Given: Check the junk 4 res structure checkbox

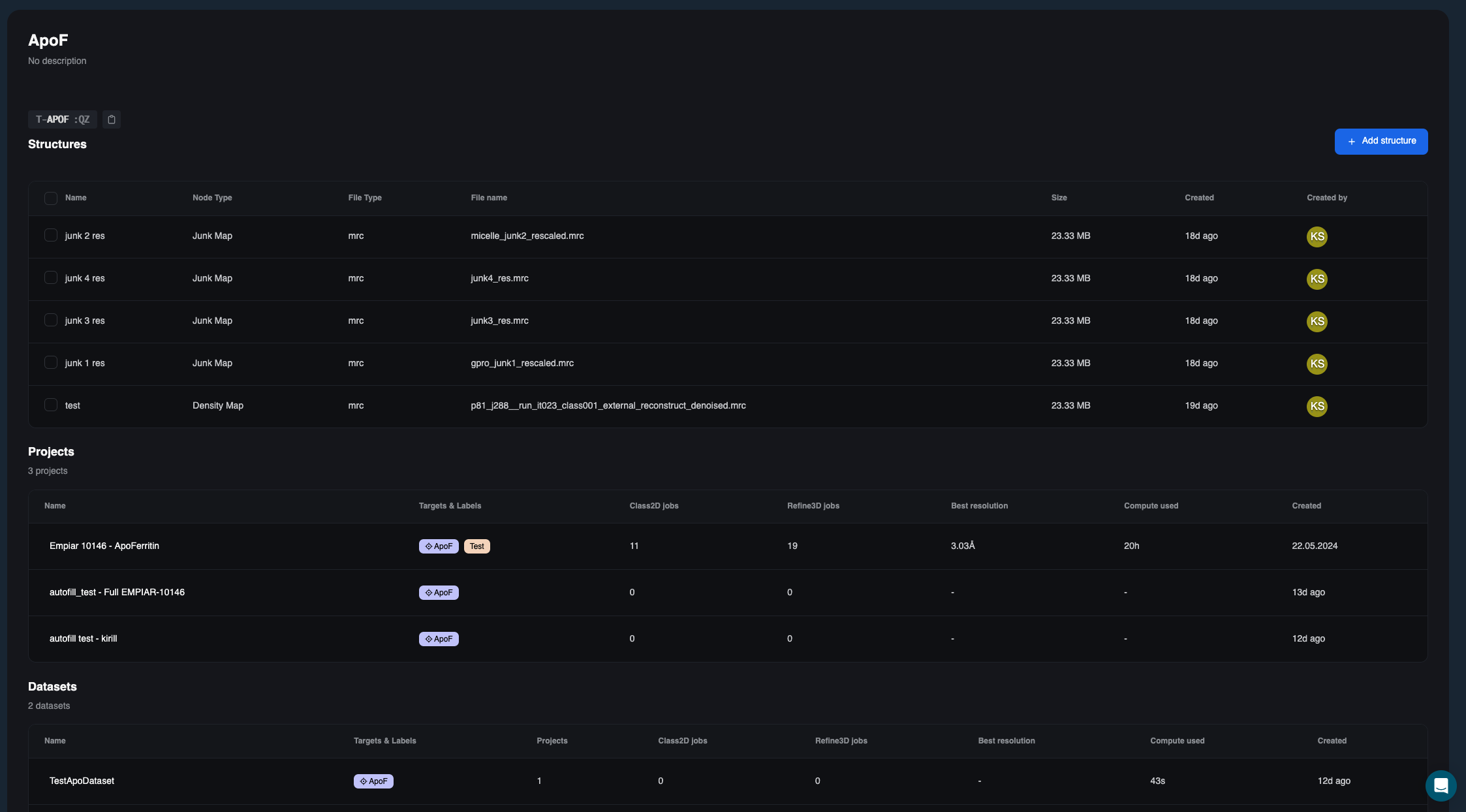Looking at the screenshot, I should tap(51, 277).
